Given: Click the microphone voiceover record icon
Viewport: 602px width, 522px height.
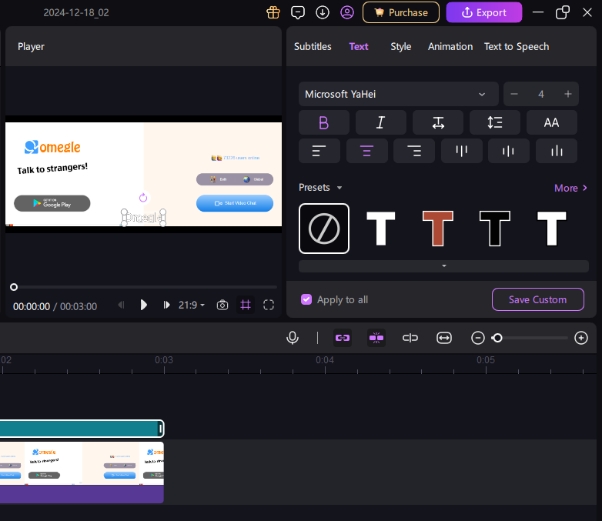Looking at the screenshot, I should point(292,338).
